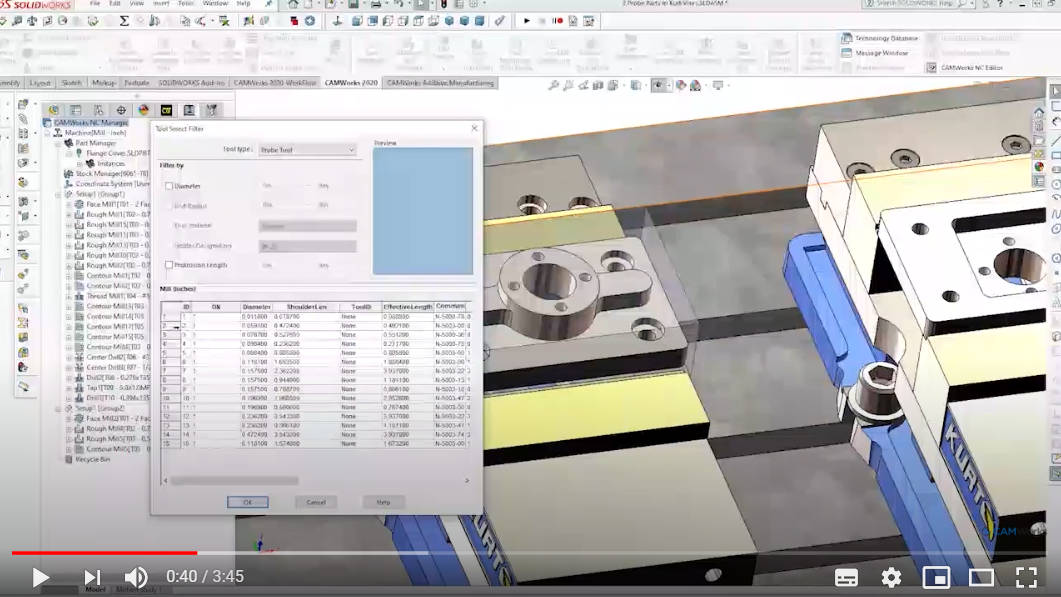This screenshot has height=597, width=1061.
Task: Expand the Thread Mill1 operation node
Action: pyautogui.click(x=69, y=296)
